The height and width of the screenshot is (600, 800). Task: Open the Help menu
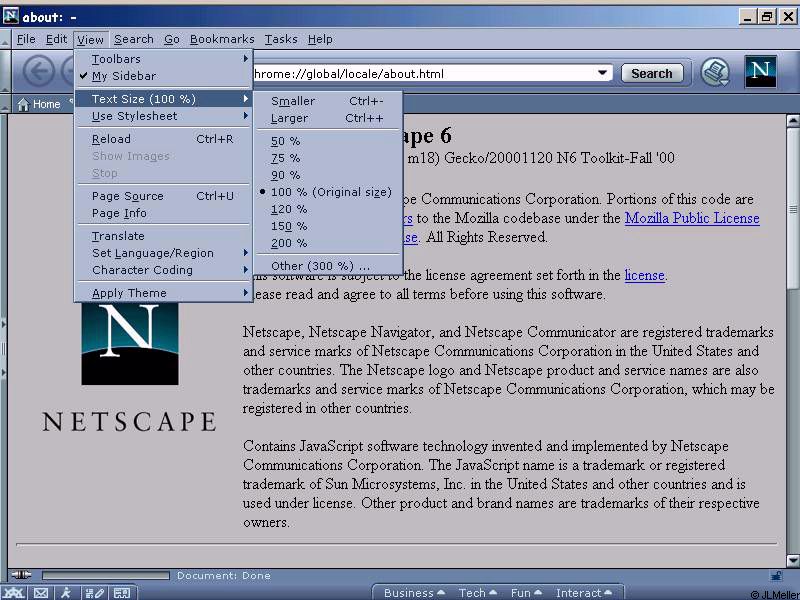320,39
